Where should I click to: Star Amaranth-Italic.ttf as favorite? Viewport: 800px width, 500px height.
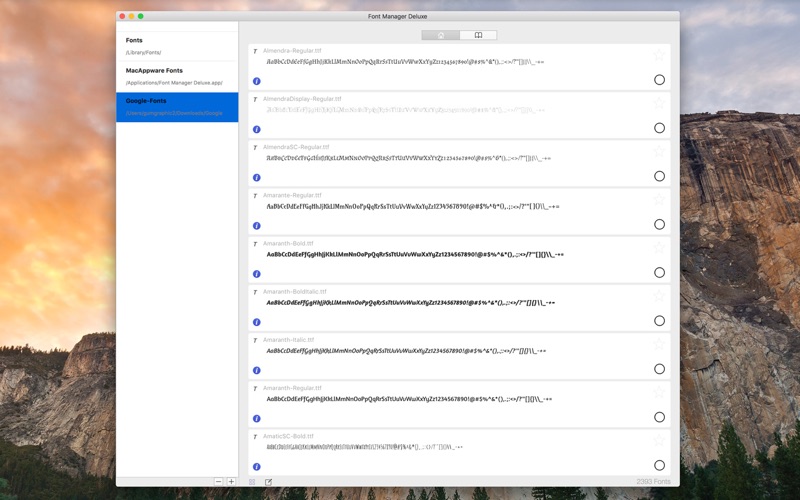click(x=659, y=344)
